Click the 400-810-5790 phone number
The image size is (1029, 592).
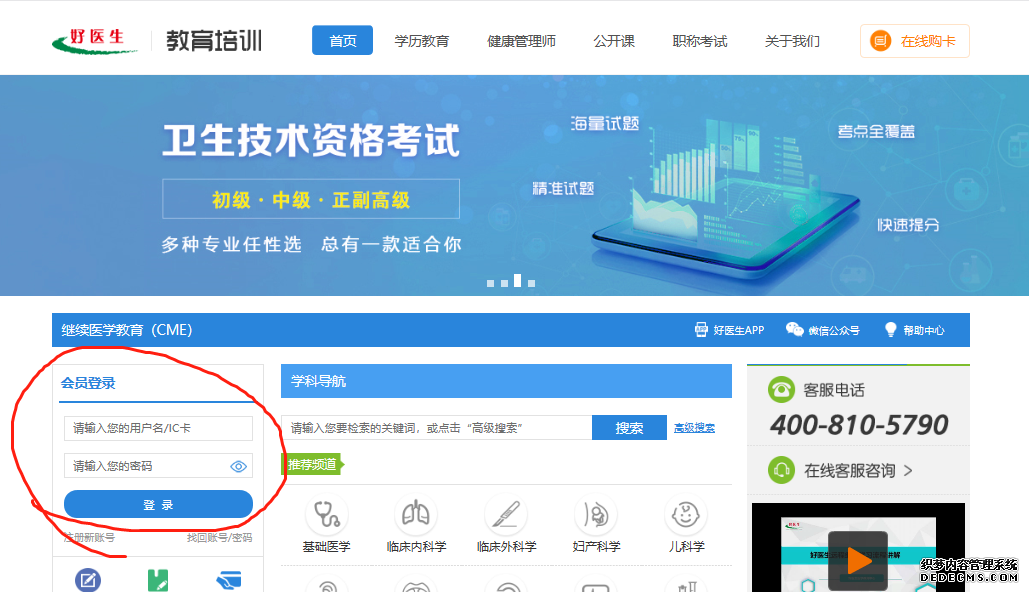coord(859,425)
